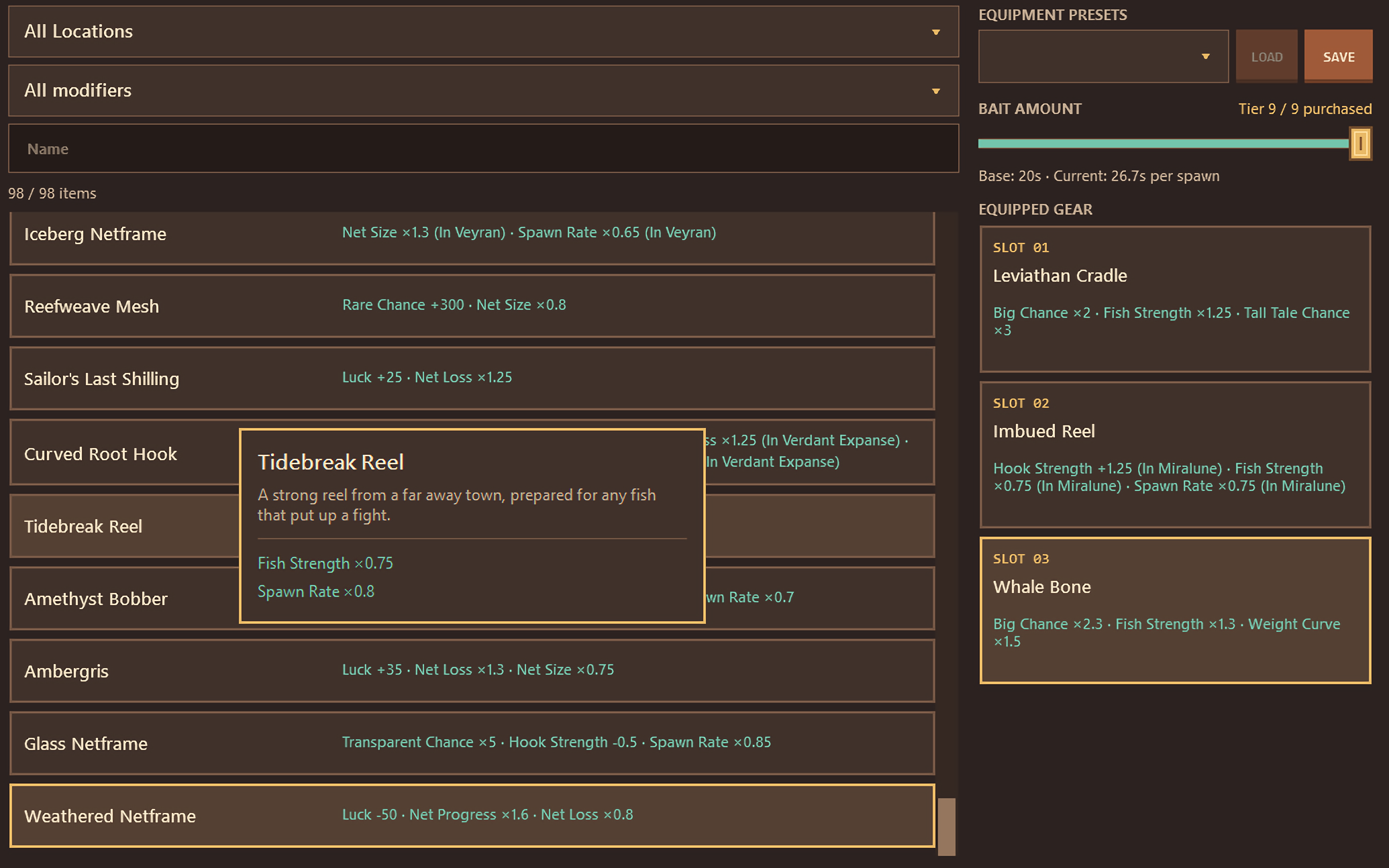Click 'Luck -50' modifier on Weathered Netframe

tap(370, 814)
